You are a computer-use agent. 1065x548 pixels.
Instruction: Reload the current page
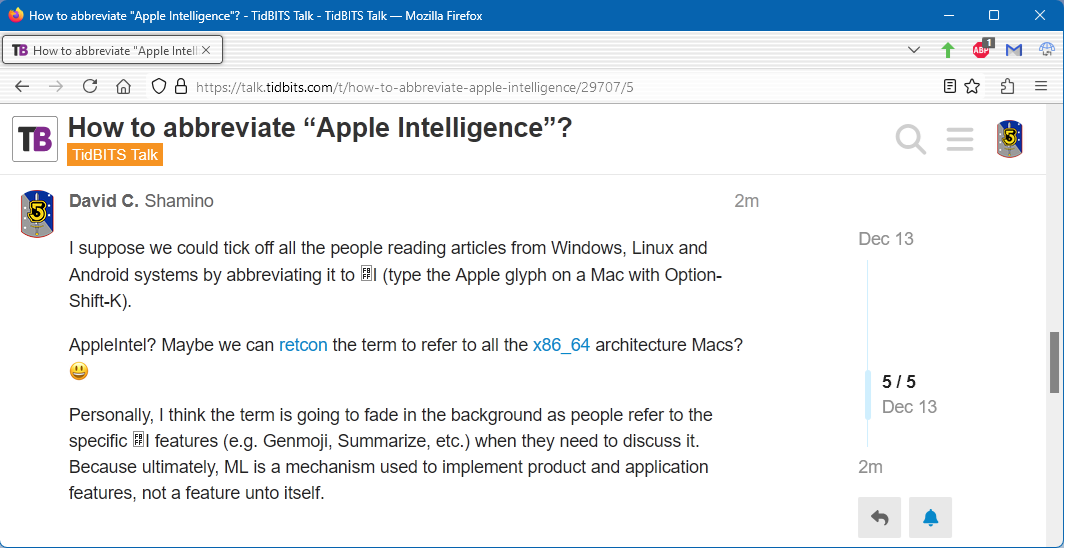click(90, 86)
